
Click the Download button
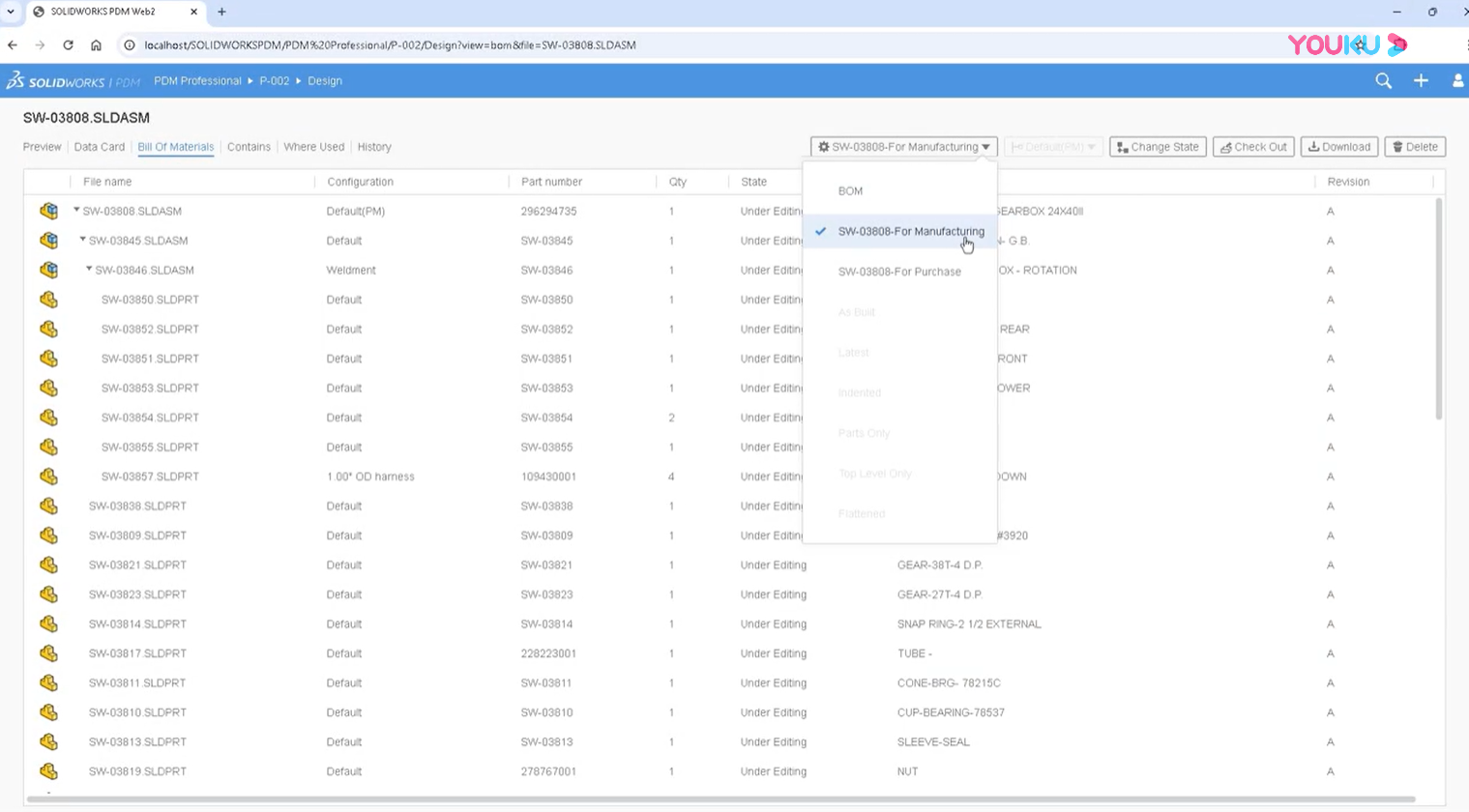pos(1339,147)
